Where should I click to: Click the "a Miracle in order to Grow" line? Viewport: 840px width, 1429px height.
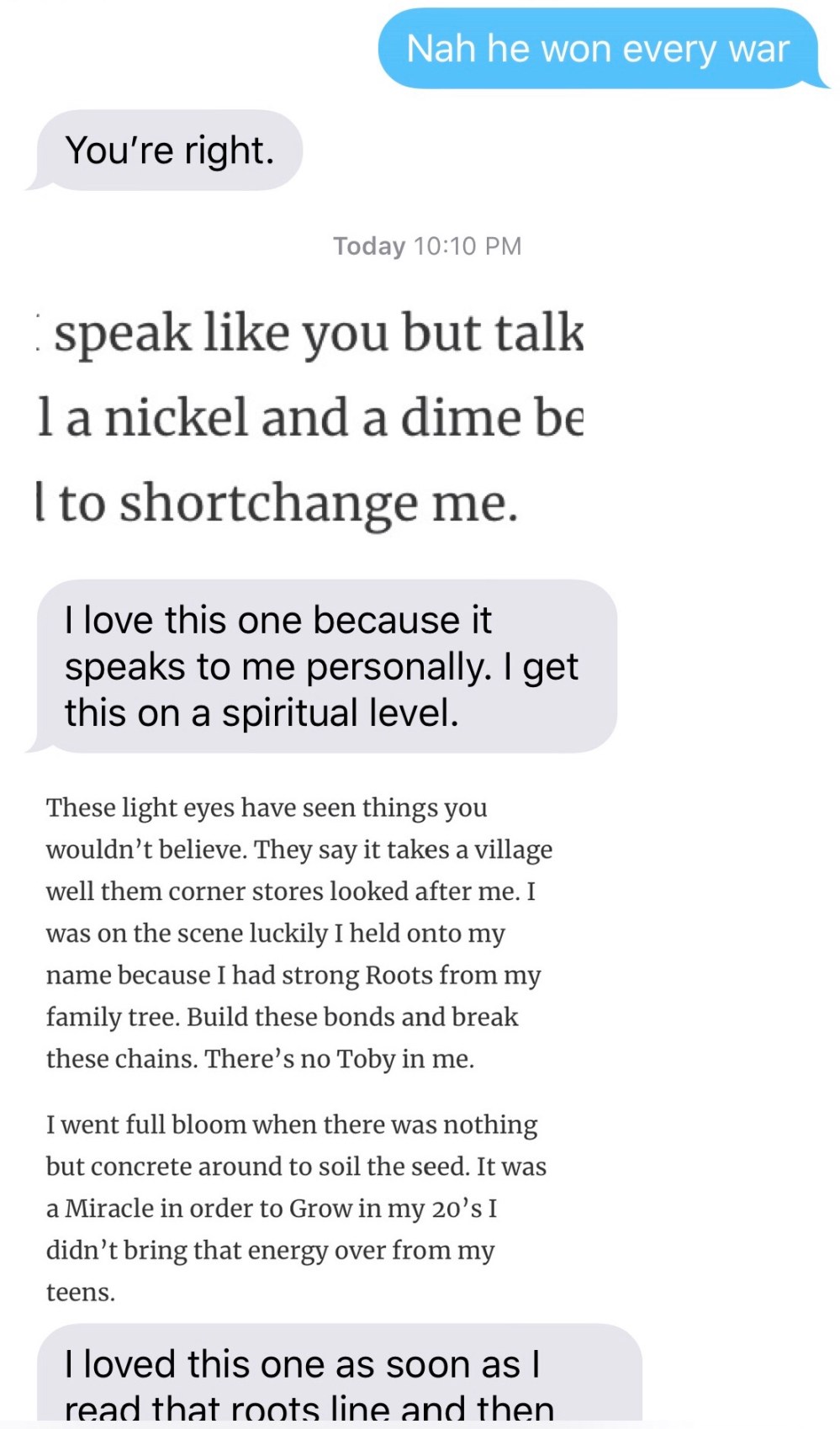pyautogui.click(x=271, y=1209)
